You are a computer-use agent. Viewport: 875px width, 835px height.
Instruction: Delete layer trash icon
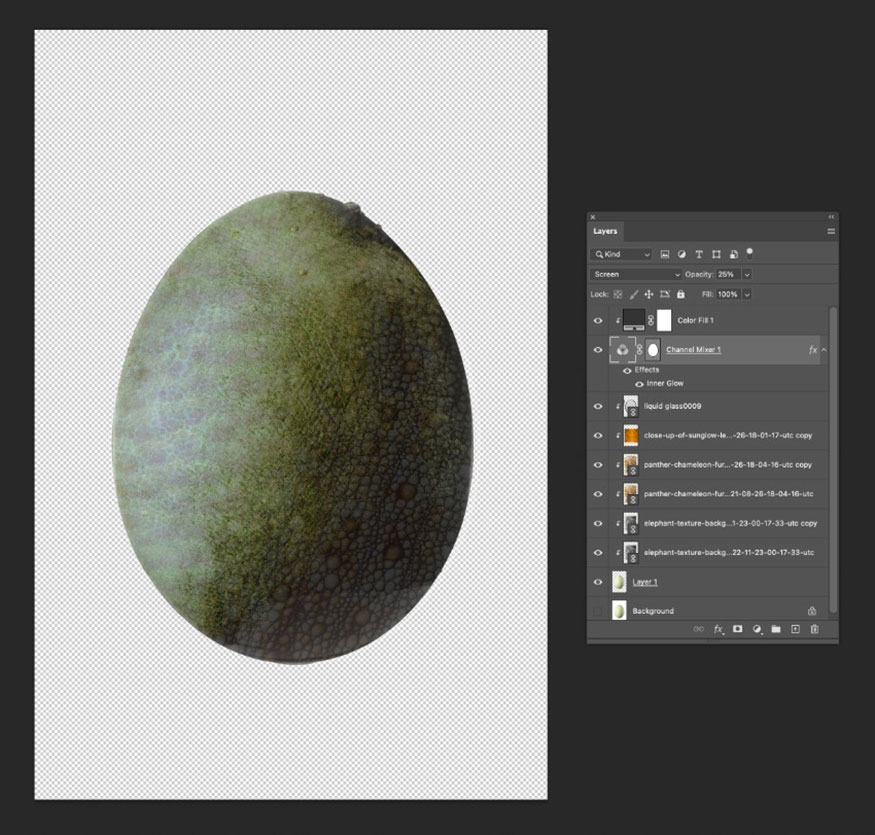tap(815, 629)
